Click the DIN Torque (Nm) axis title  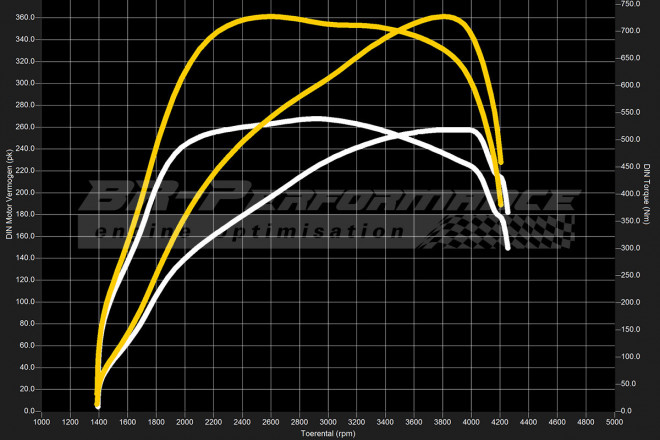coord(648,200)
